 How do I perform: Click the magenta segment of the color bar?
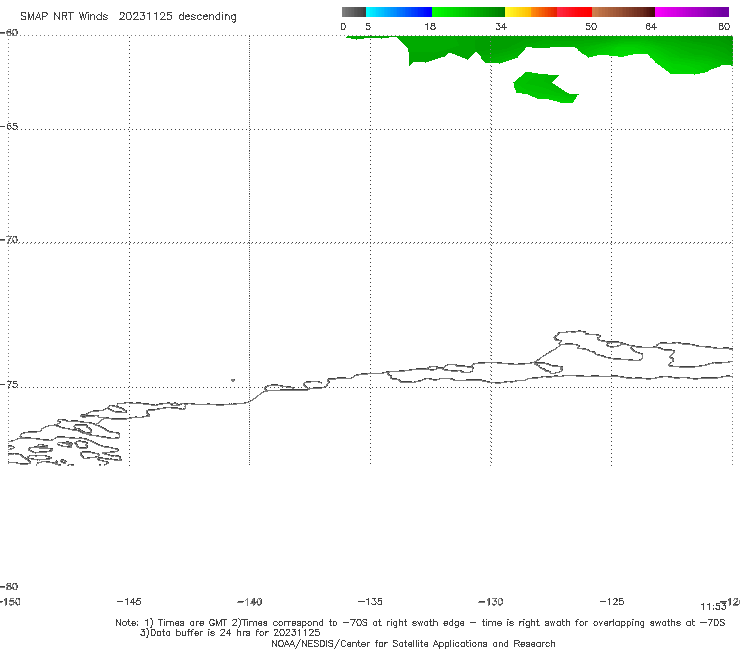(x=692, y=12)
